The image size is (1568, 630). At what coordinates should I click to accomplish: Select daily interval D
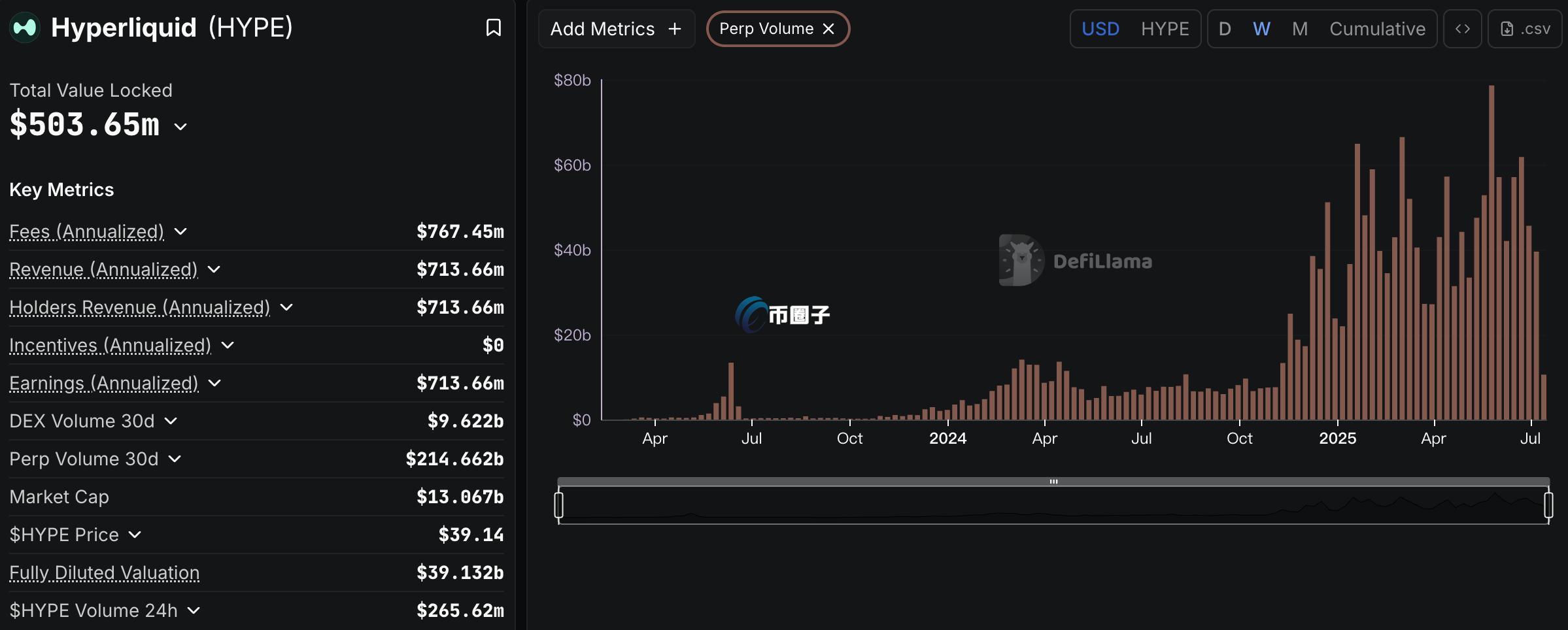1225,29
